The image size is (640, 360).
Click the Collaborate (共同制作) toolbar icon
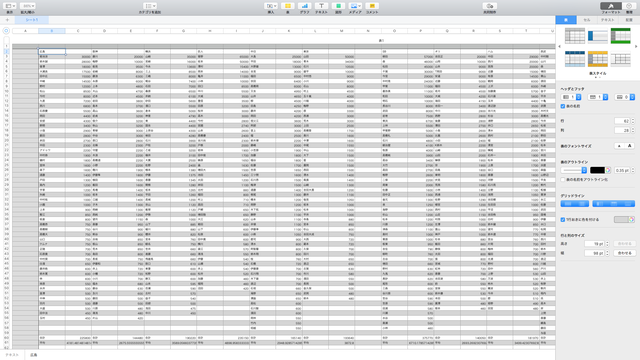(489, 6)
